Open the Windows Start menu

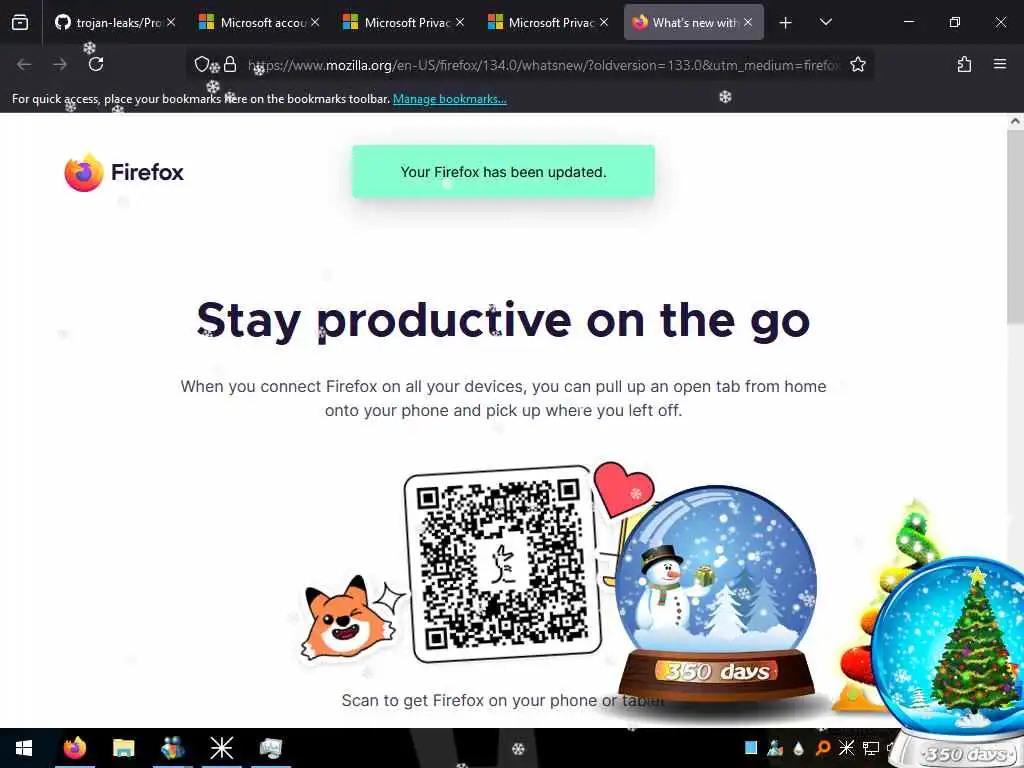coord(24,748)
